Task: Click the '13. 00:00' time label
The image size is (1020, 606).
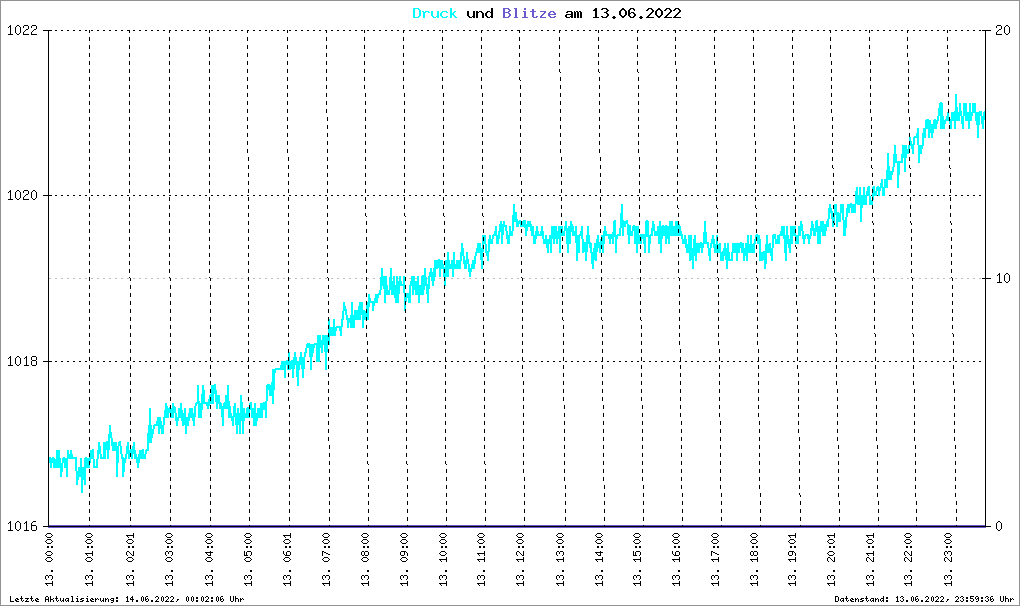Action: 50,559
